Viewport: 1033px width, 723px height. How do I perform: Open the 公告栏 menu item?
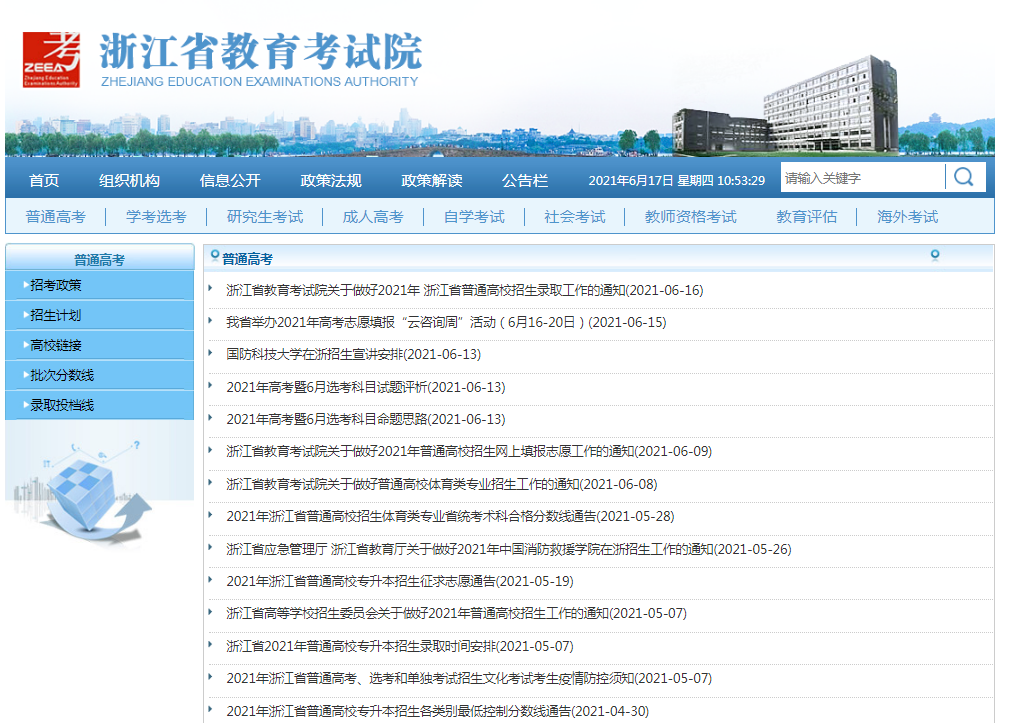(x=524, y=180)
